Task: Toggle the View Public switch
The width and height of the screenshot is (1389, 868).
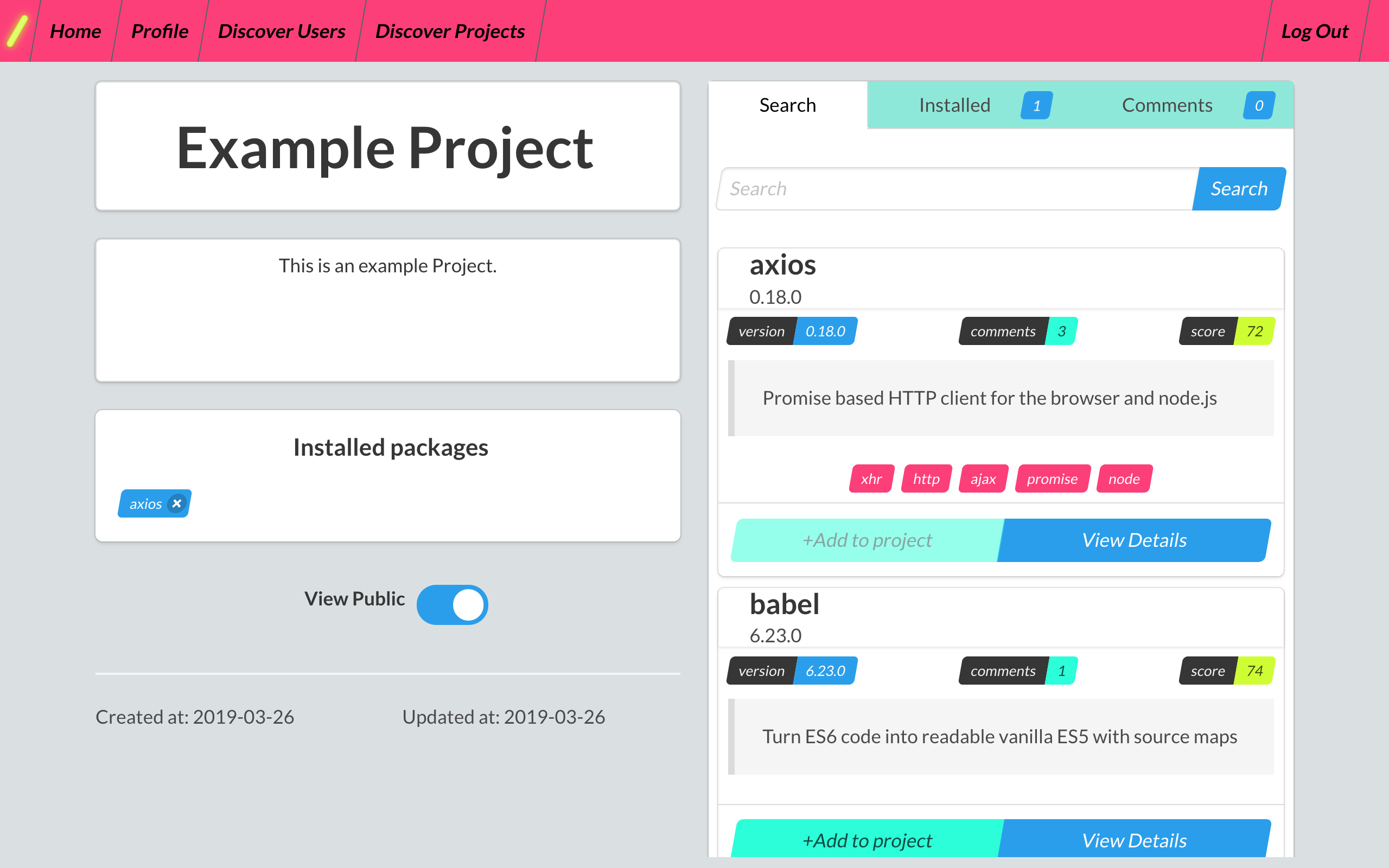Action: pyautogui.click(x=453, y=604)
